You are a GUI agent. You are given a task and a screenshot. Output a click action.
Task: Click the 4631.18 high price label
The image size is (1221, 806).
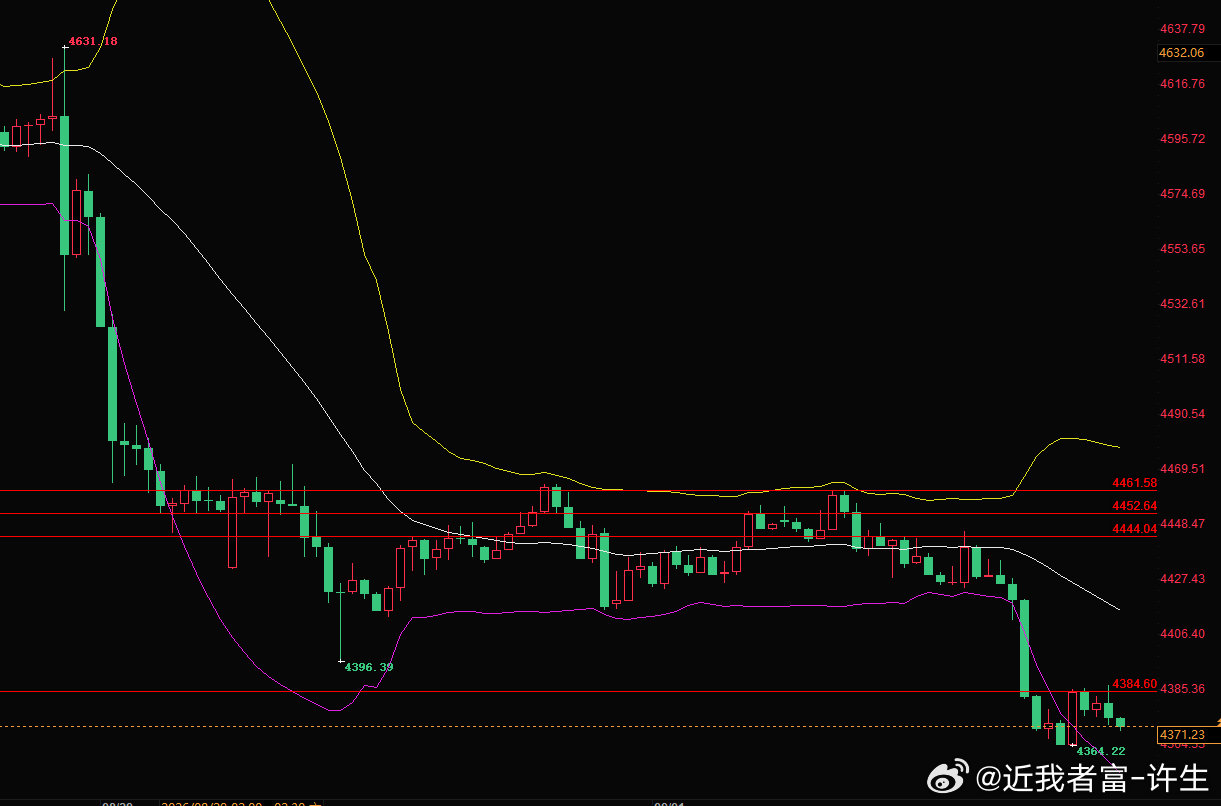[x=93, y=42]
